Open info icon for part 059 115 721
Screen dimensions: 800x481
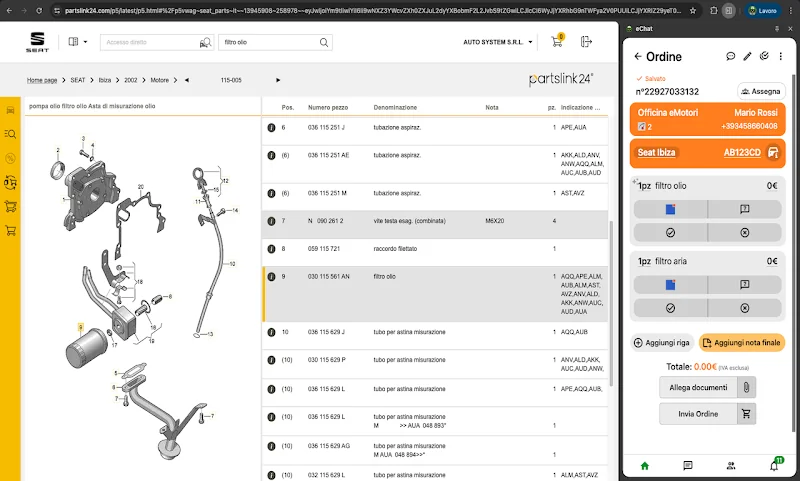pyautogui.click(x=271, y=249)
